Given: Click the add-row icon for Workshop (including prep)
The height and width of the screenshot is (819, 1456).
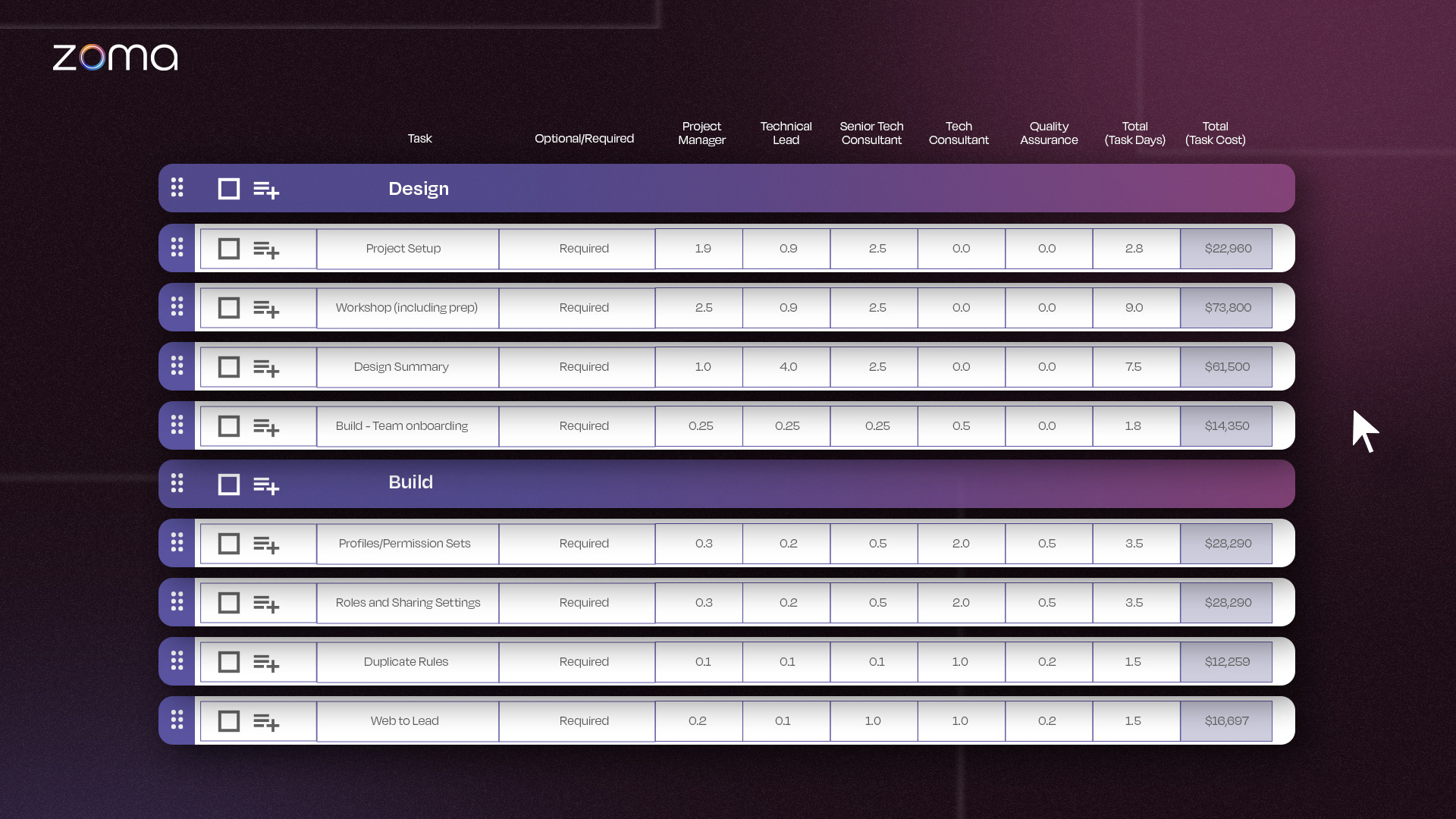Looking at the screenshot, I should (266, 309).
